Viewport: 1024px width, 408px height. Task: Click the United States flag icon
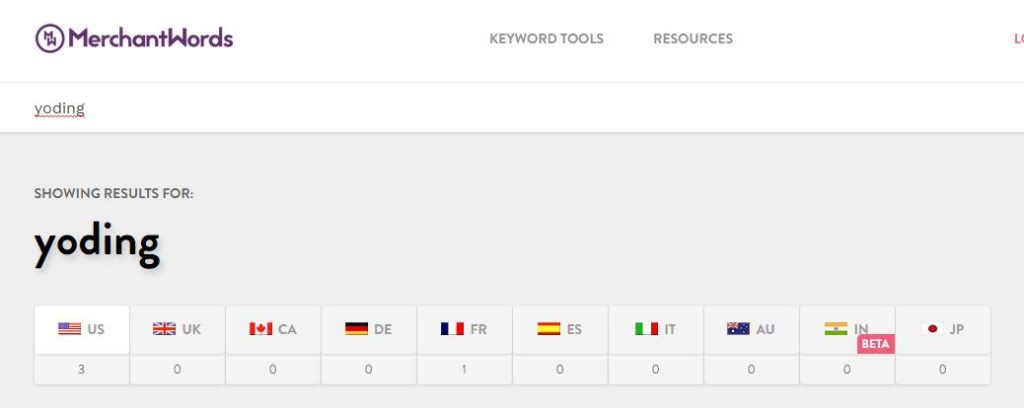tap(69, 329)
